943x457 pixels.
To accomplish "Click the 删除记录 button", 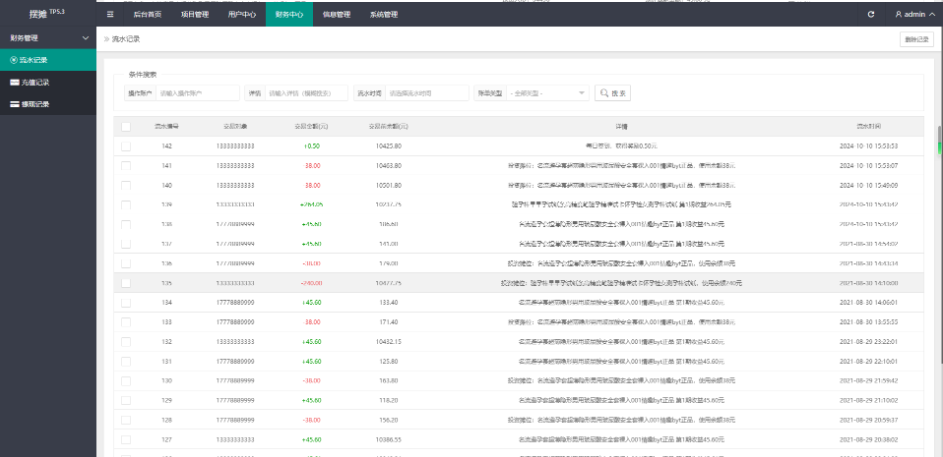I will [917, 40].
